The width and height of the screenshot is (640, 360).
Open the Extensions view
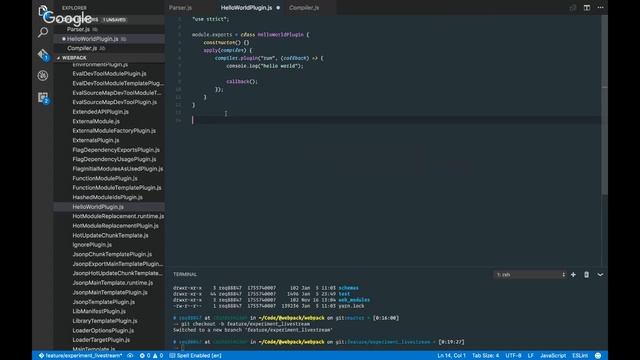click(x=43, y=98)
